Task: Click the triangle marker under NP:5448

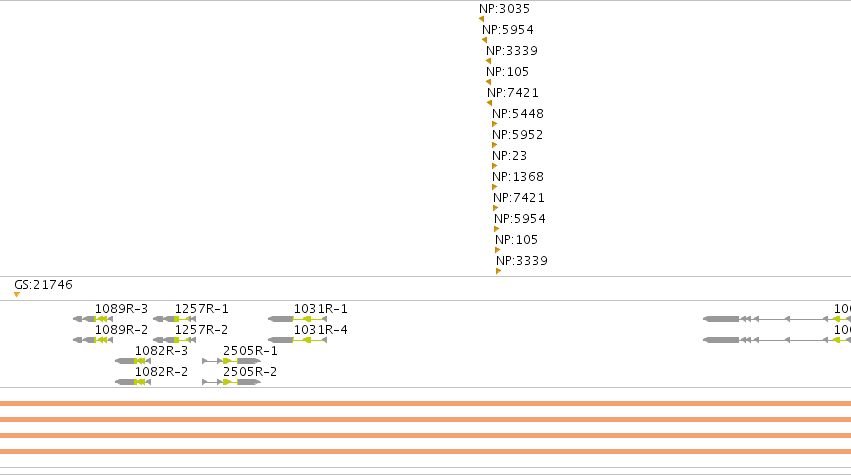Action: 494,124
